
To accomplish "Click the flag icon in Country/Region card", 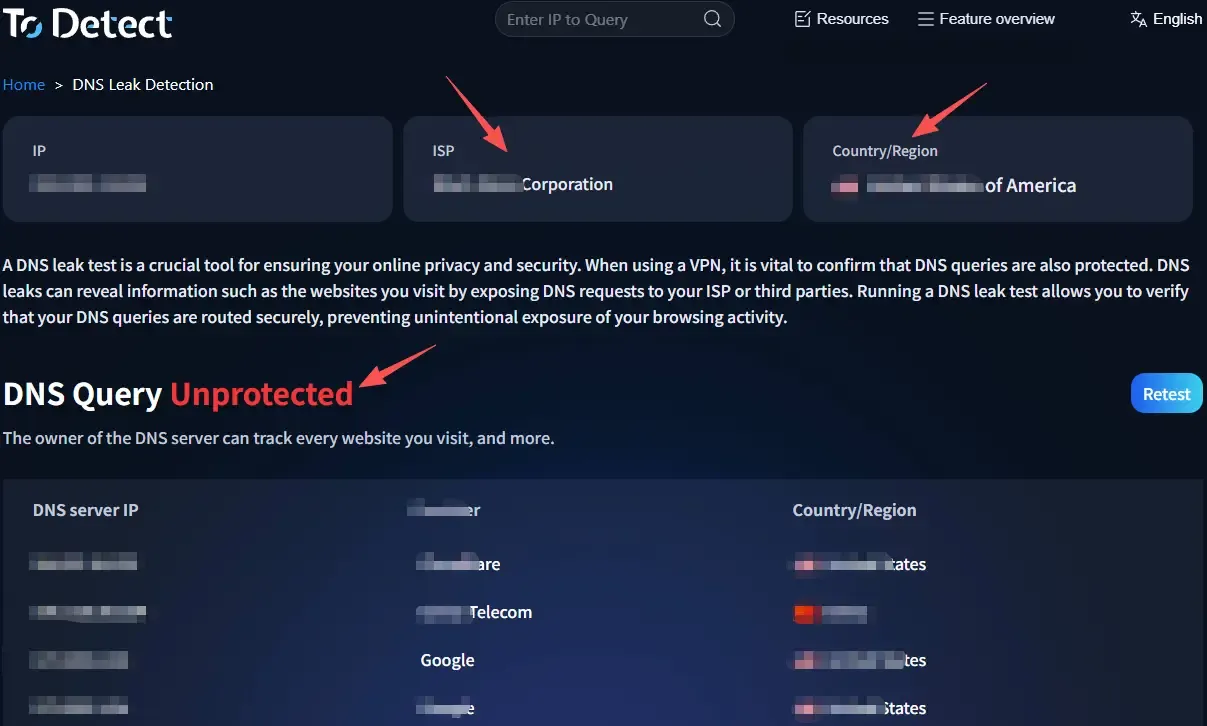I will tap(847, 186).
